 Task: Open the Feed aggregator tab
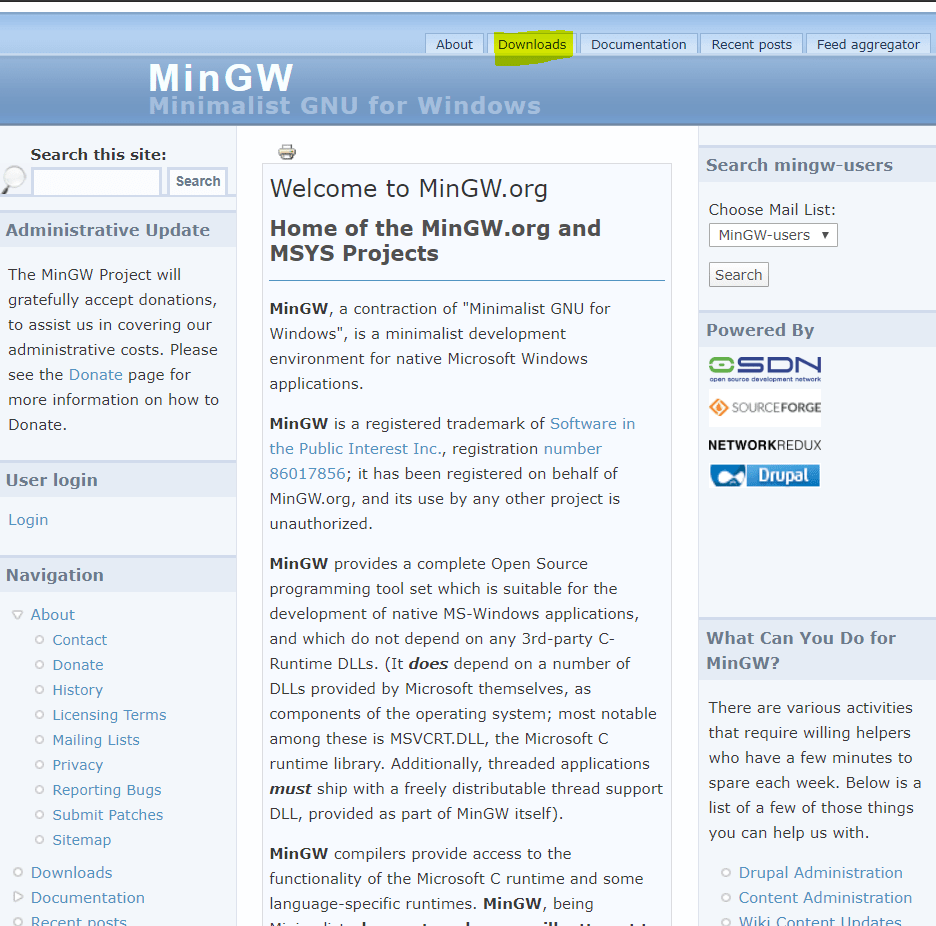pyautogui.click(x=868, y=45)
